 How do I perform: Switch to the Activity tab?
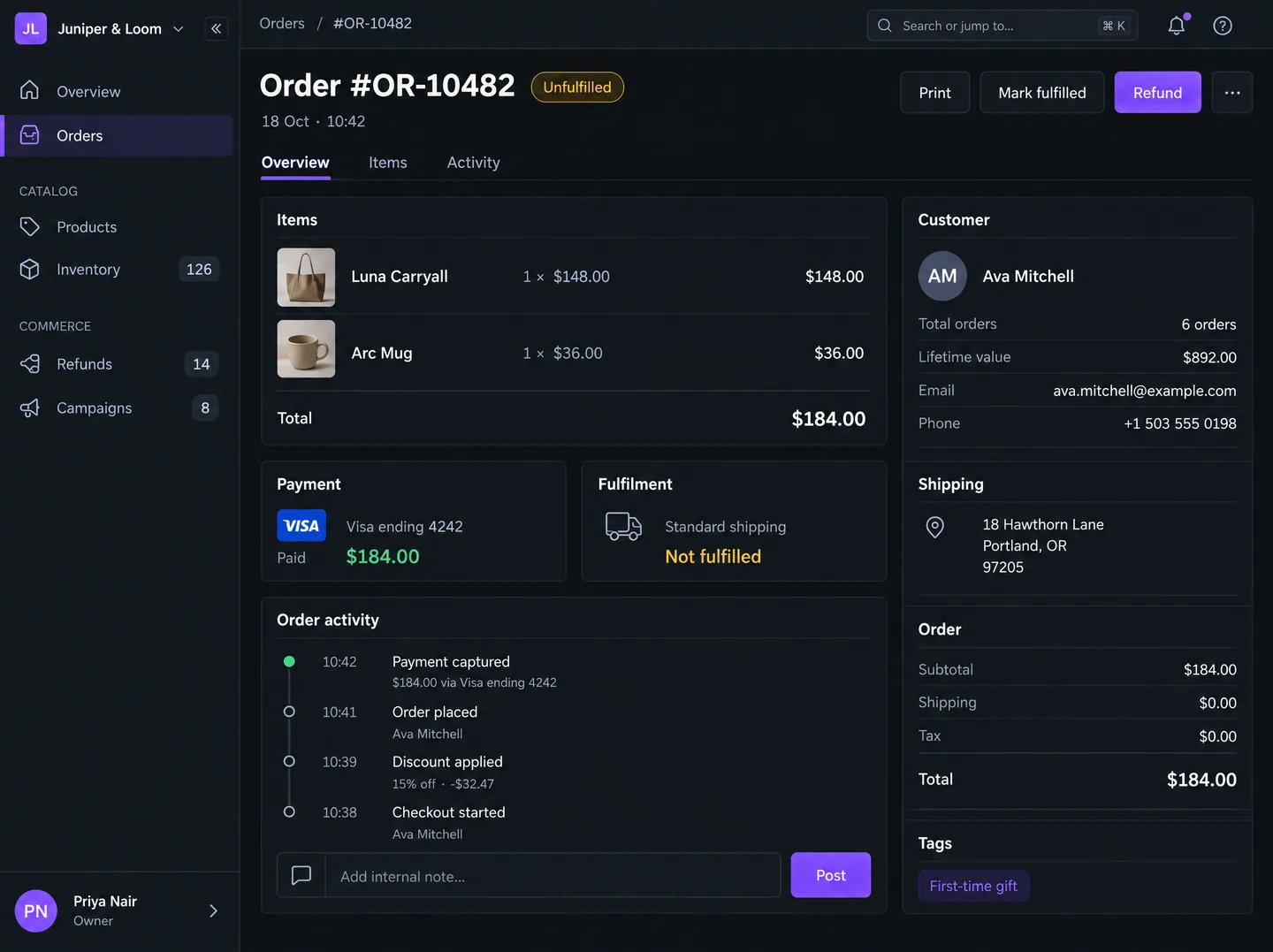[x=474, y=163]
